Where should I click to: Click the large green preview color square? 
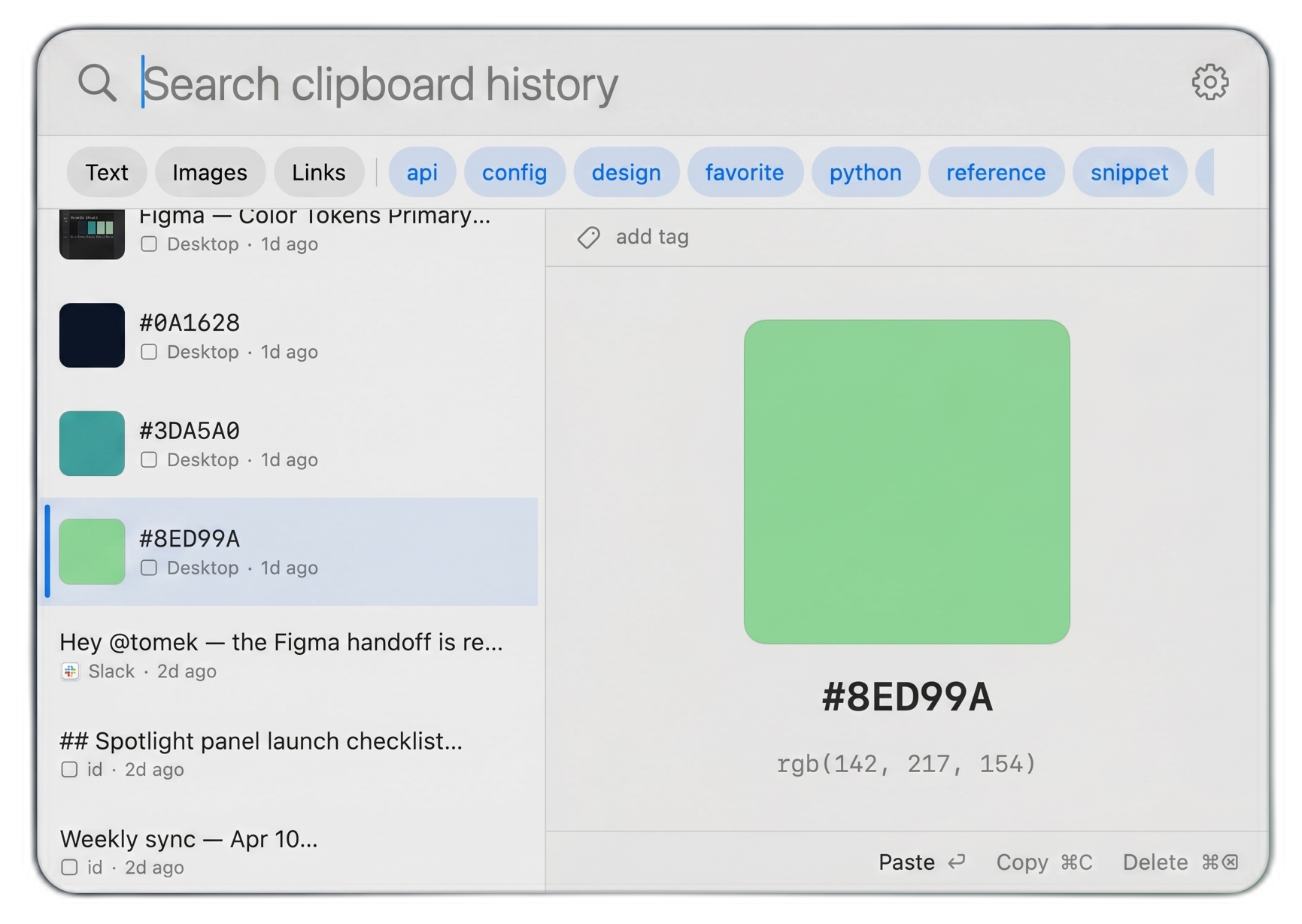click(906, 482)
